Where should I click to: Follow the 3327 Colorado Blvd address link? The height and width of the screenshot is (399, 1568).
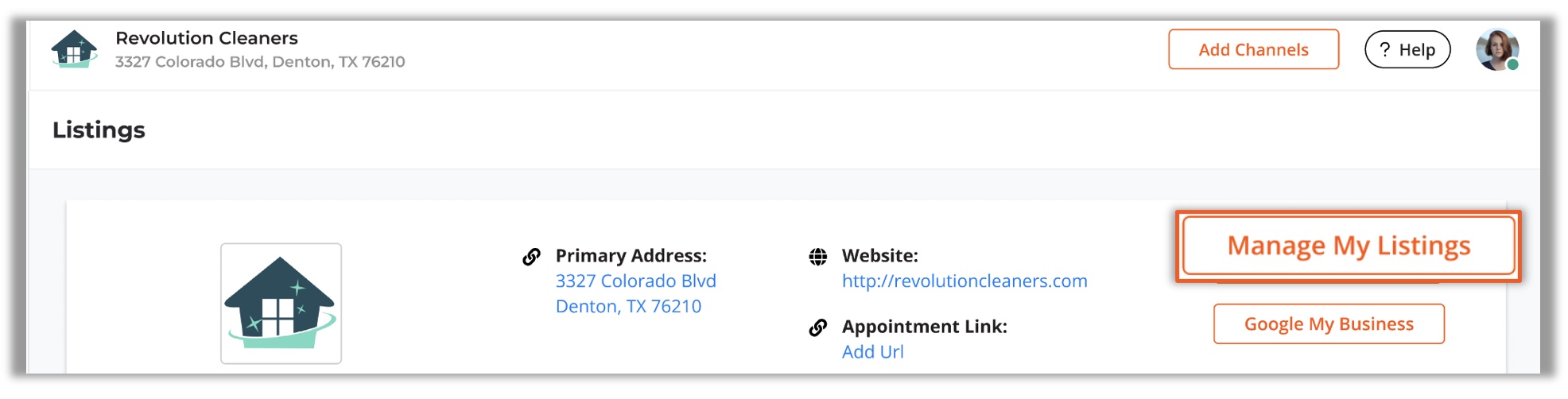pos(635,281)
